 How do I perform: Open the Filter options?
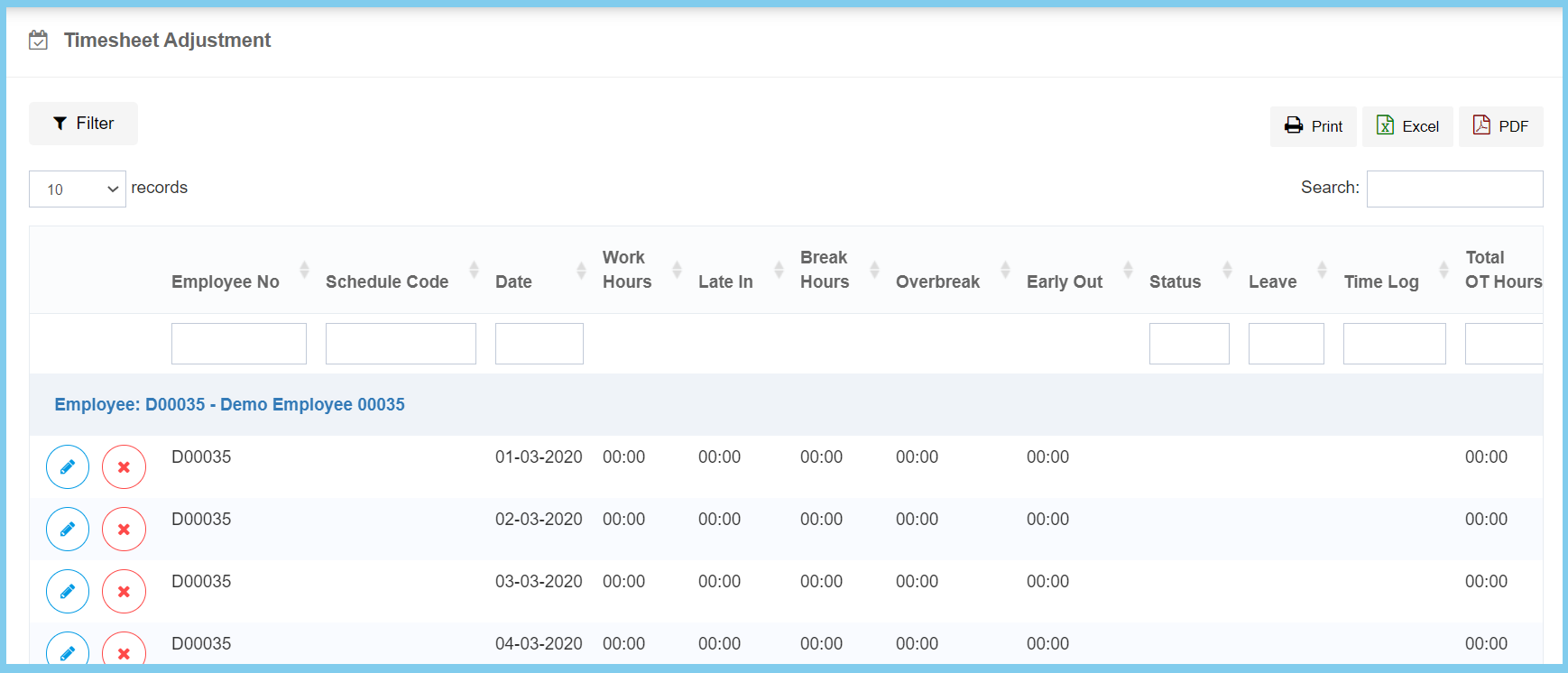[83, 124]
